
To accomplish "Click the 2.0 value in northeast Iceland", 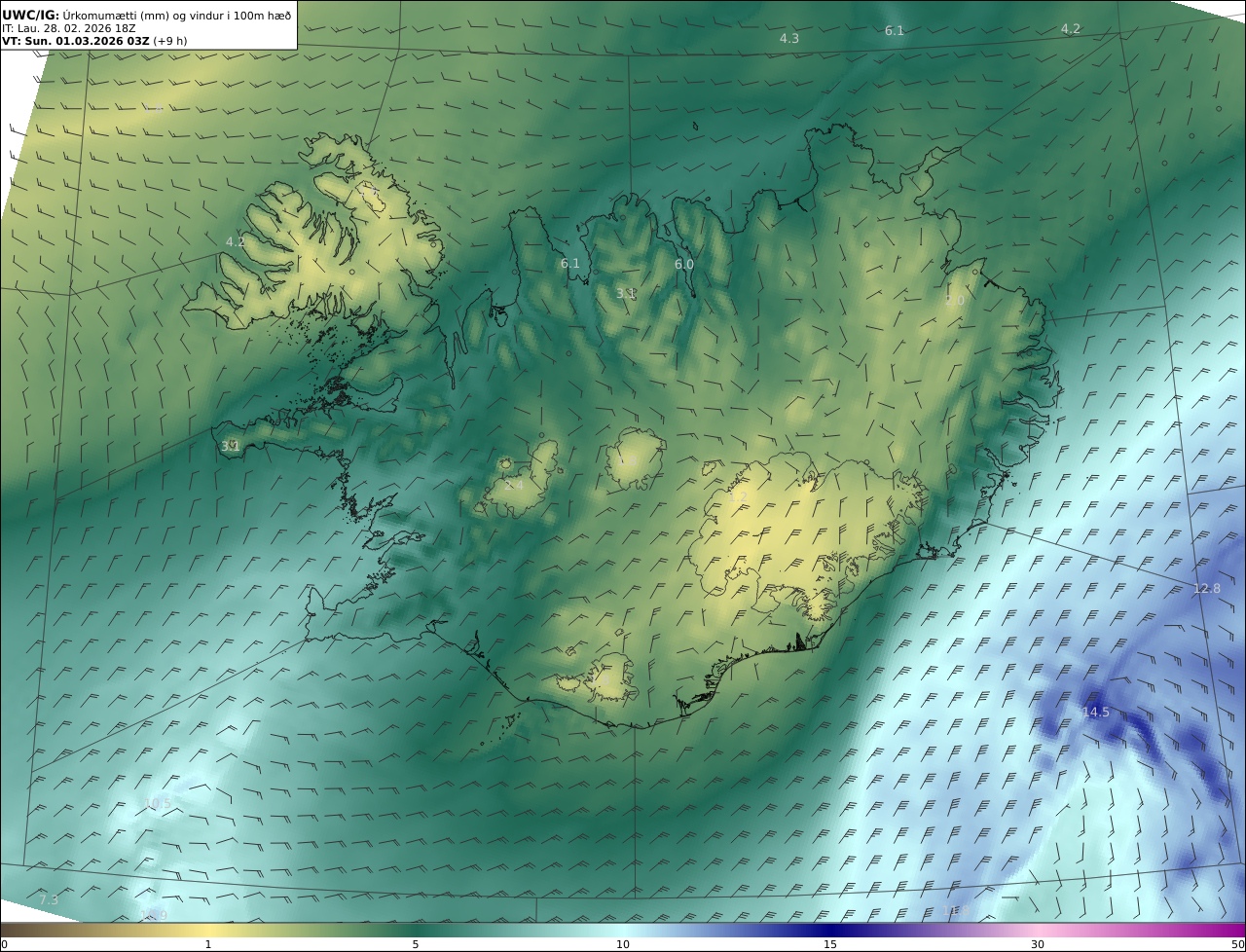I will pyautogui.click(x=955, y=301).
